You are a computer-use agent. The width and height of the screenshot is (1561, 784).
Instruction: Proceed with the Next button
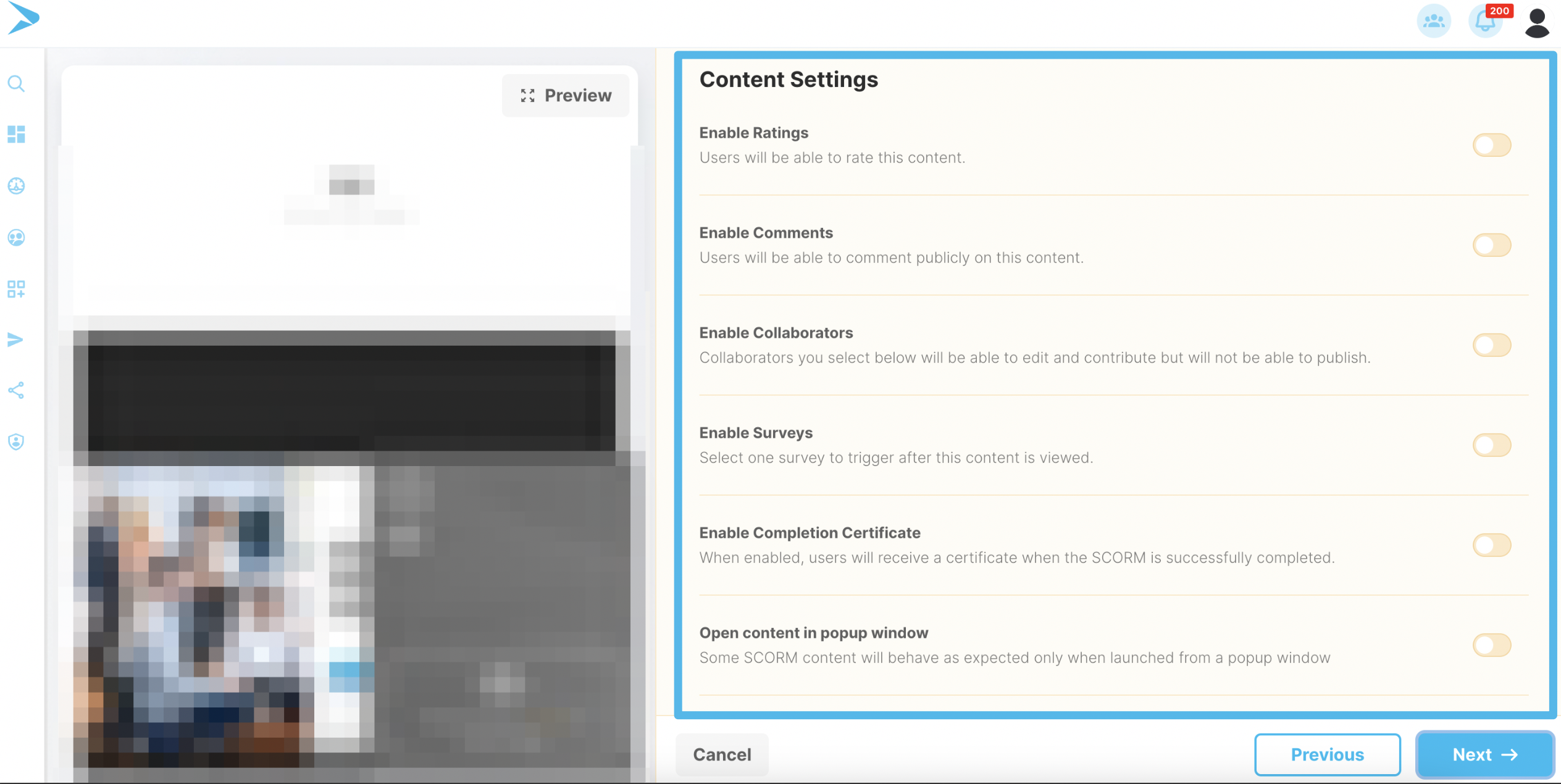click(1485, 754)
